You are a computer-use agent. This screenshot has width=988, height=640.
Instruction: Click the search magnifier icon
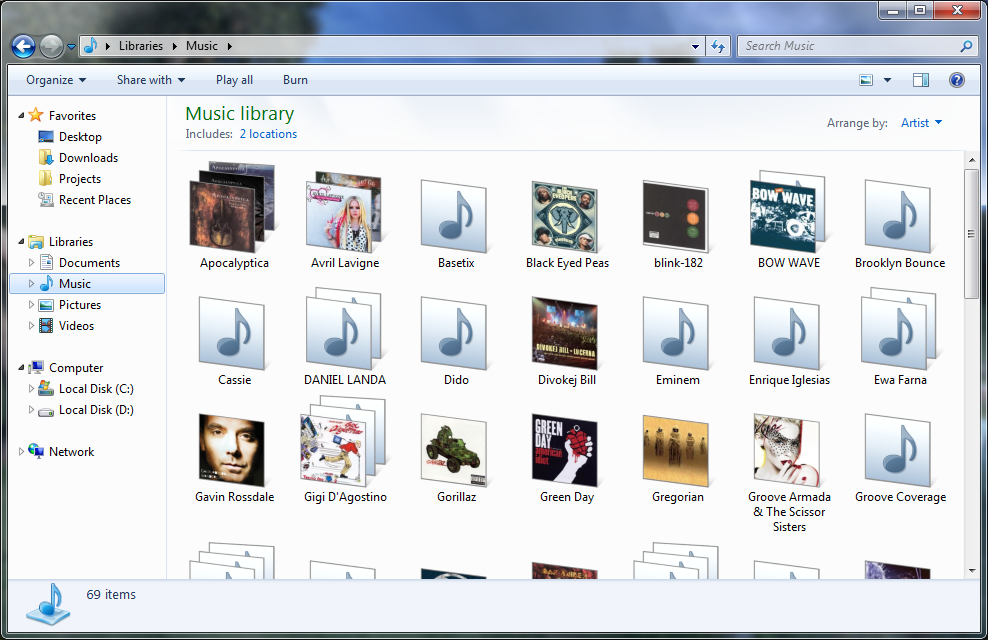coord(966,46)
